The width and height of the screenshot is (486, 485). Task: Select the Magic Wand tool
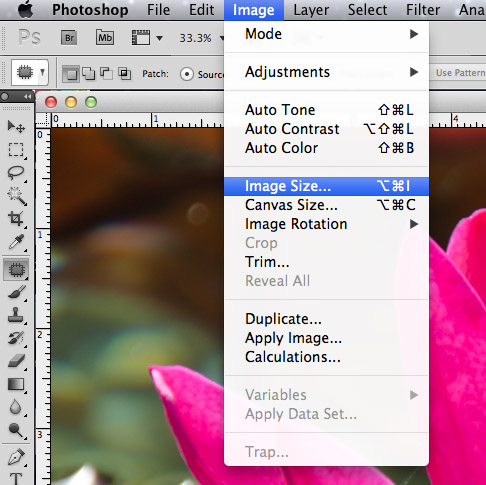16,196
